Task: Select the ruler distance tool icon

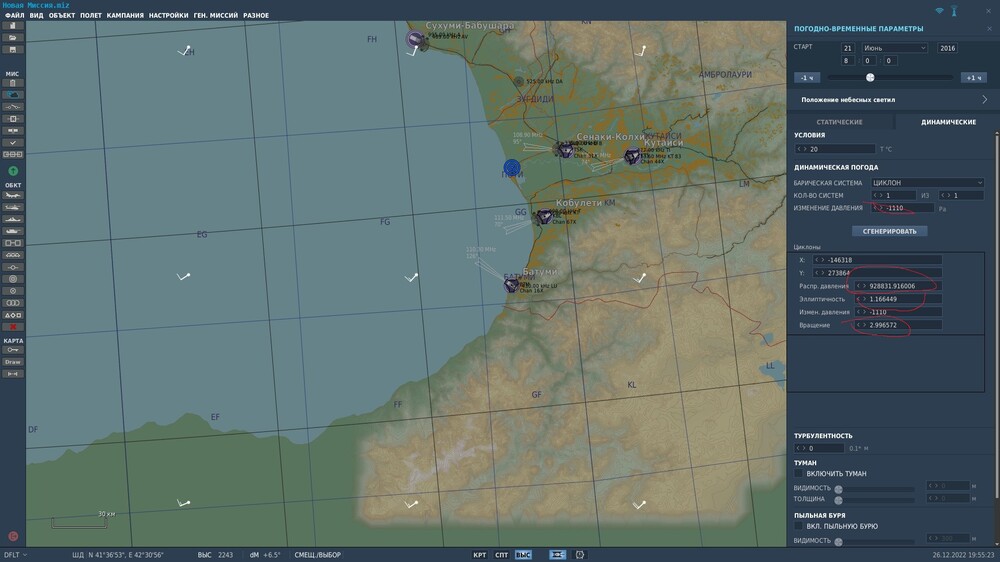Action: 13,374
